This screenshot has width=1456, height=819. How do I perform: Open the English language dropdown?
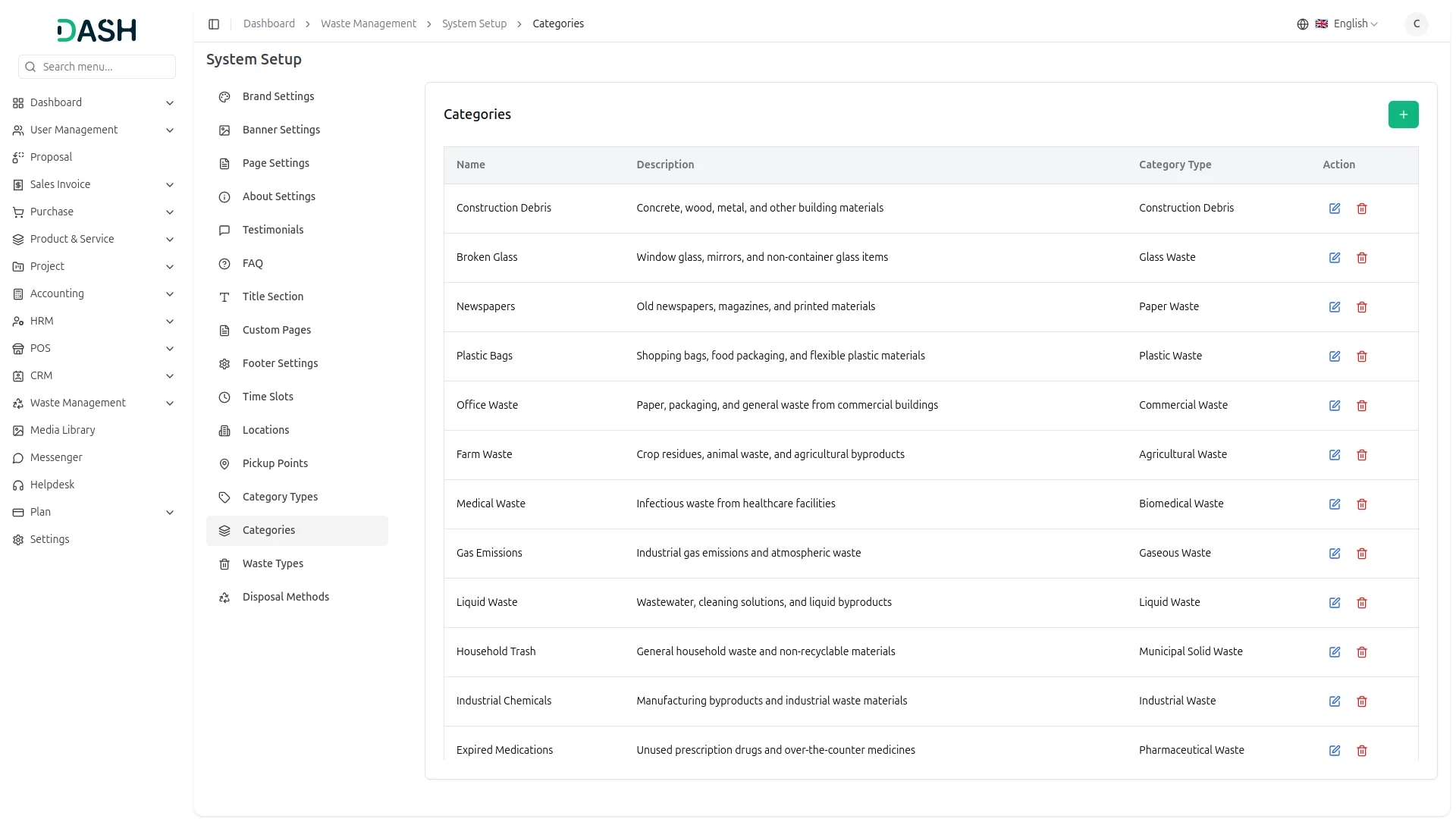tap(1354, 24)
